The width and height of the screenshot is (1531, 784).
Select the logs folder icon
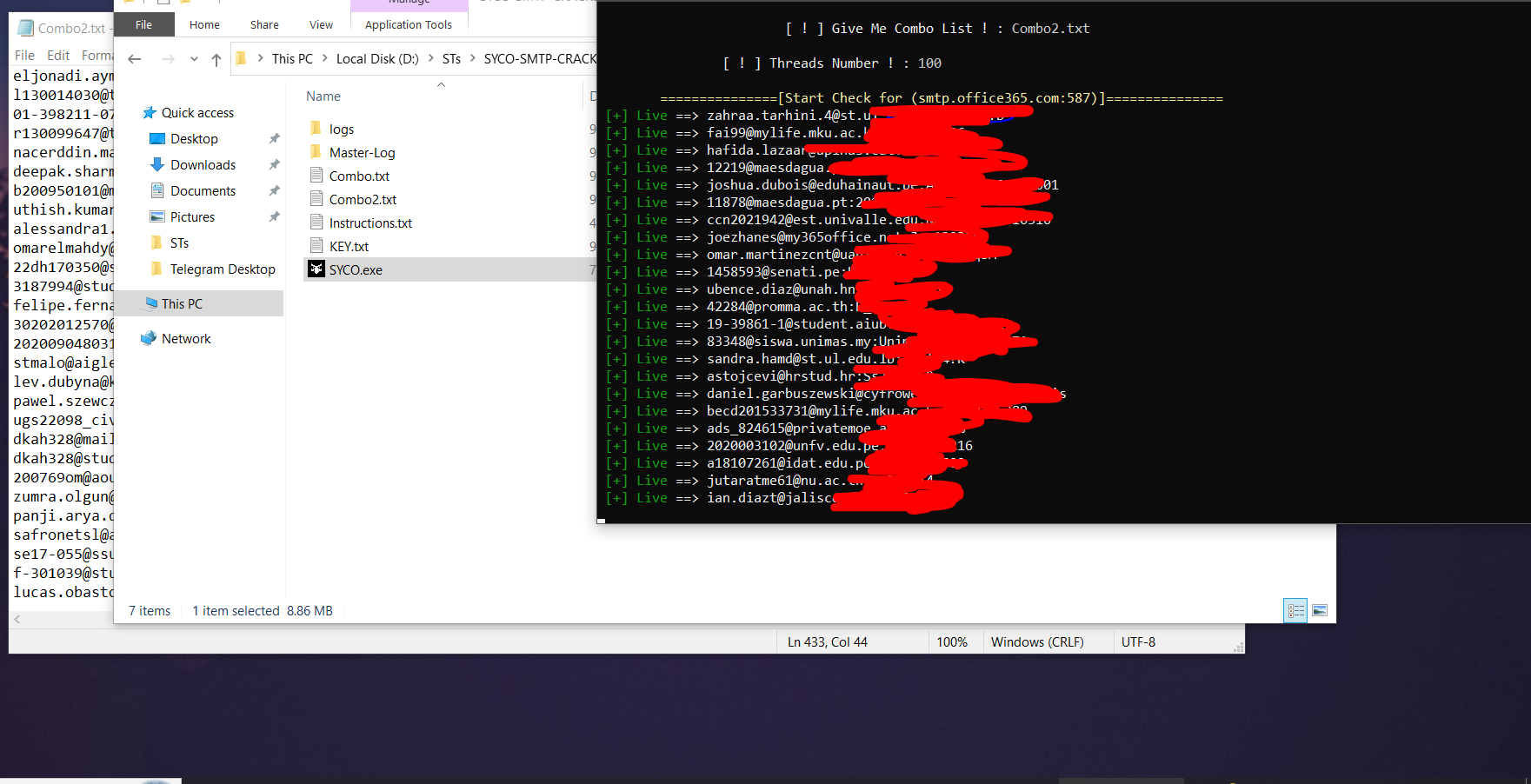point(316,129)
